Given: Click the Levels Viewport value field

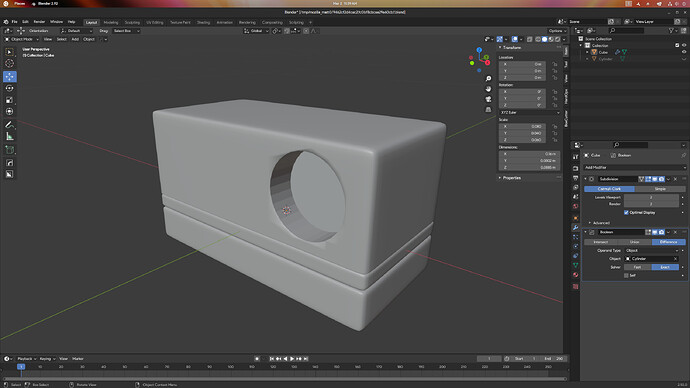Looking at the screenshot, I should click(651, 198).
